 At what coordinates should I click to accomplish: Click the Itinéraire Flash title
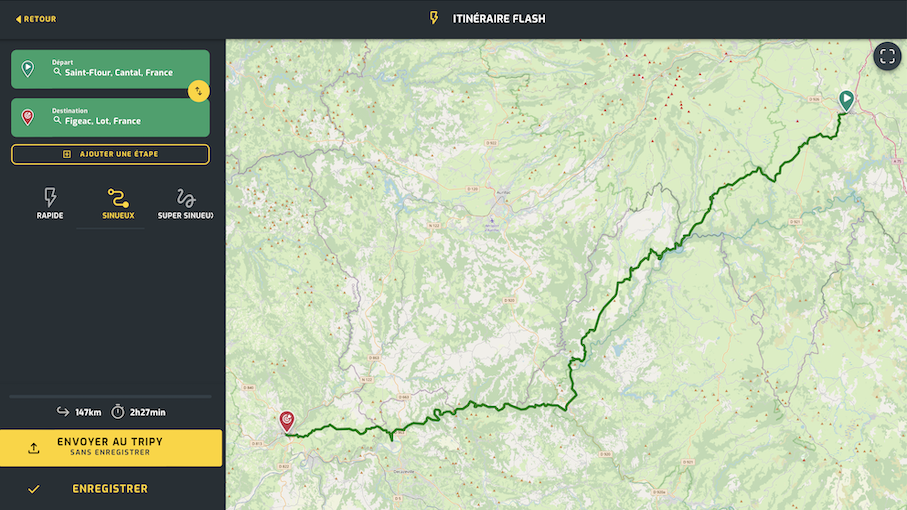(498, 19)
